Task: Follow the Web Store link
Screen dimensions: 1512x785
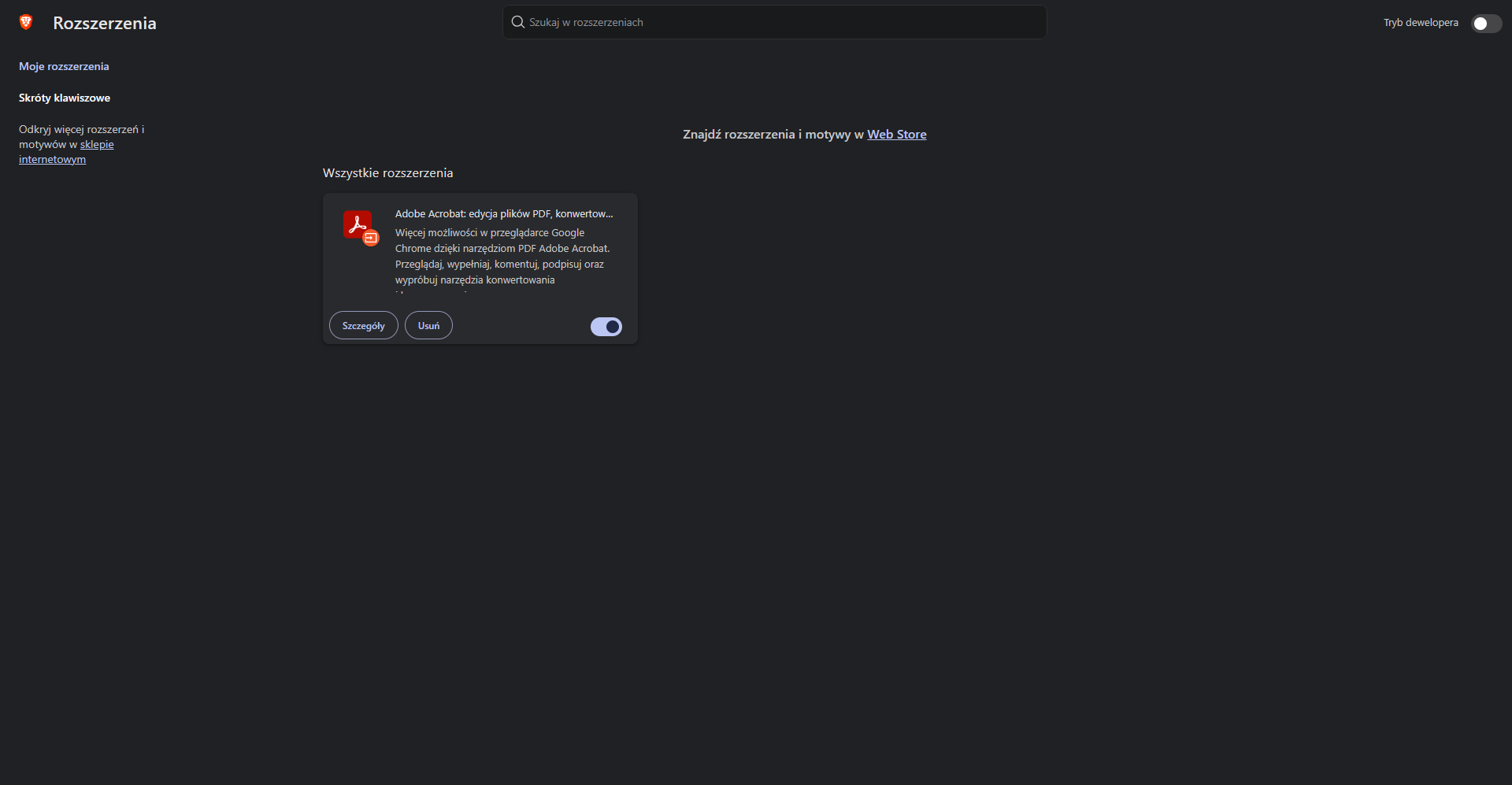Action: click(x=897, y=134)
